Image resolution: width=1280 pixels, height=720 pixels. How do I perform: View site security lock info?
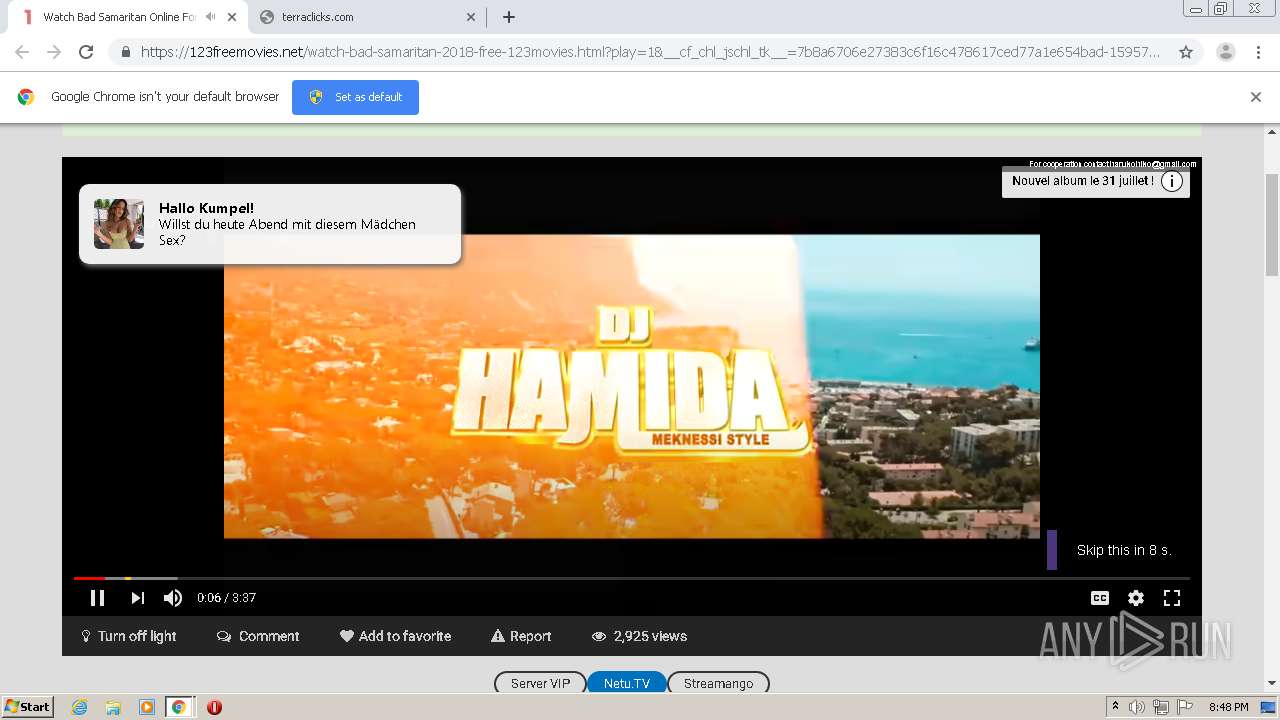[125, 52]
